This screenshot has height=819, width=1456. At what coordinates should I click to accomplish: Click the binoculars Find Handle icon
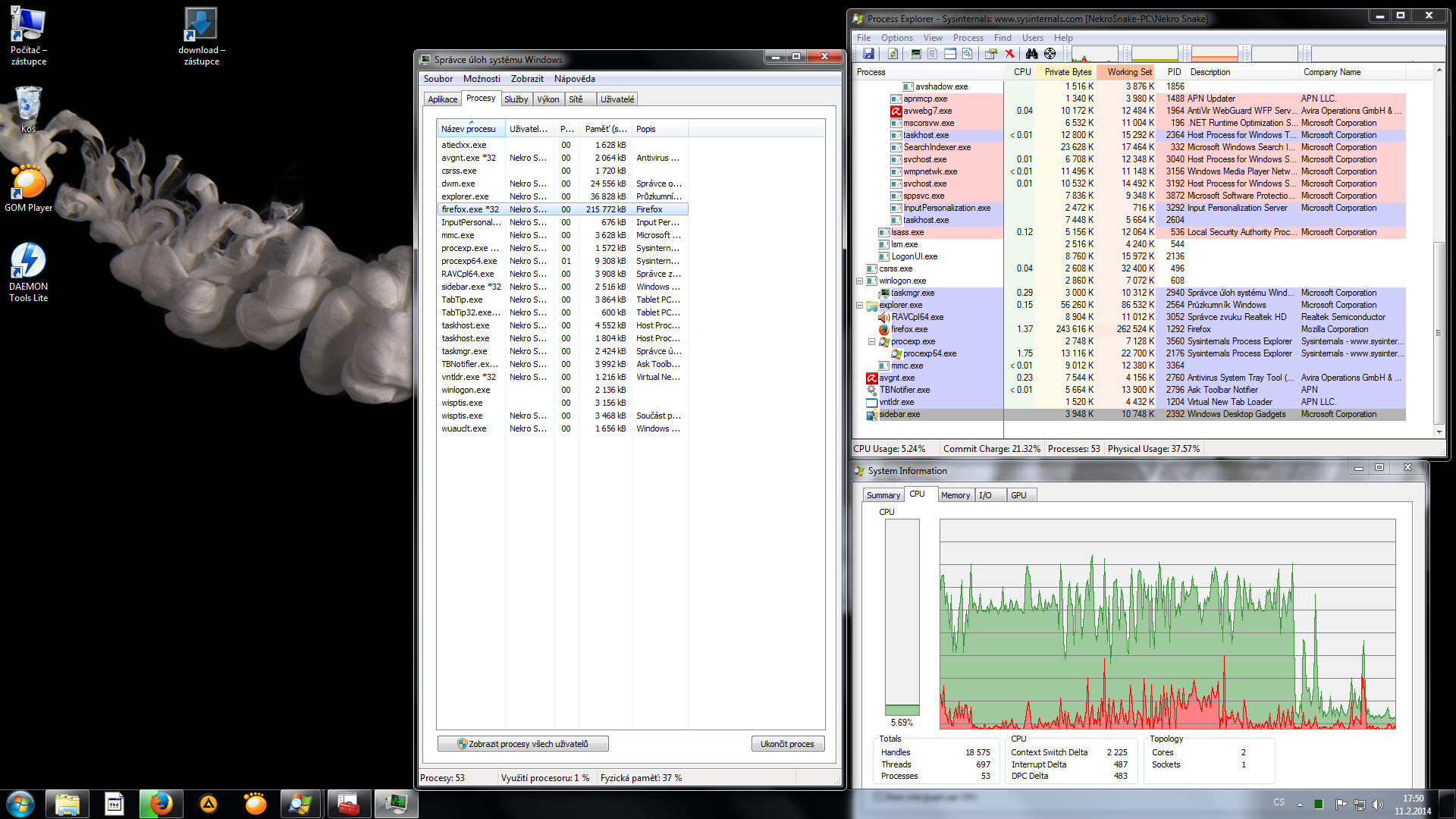pos(1031,54)
